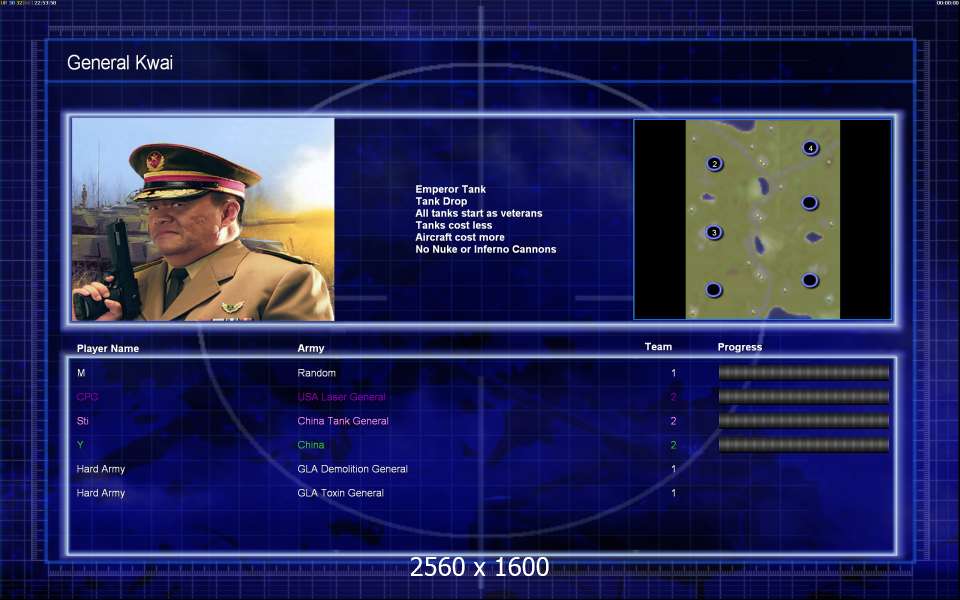Click the Progress column header
The width and height of the screenshot is (960, 600).
pyautogui.click(x=740, y=347)
